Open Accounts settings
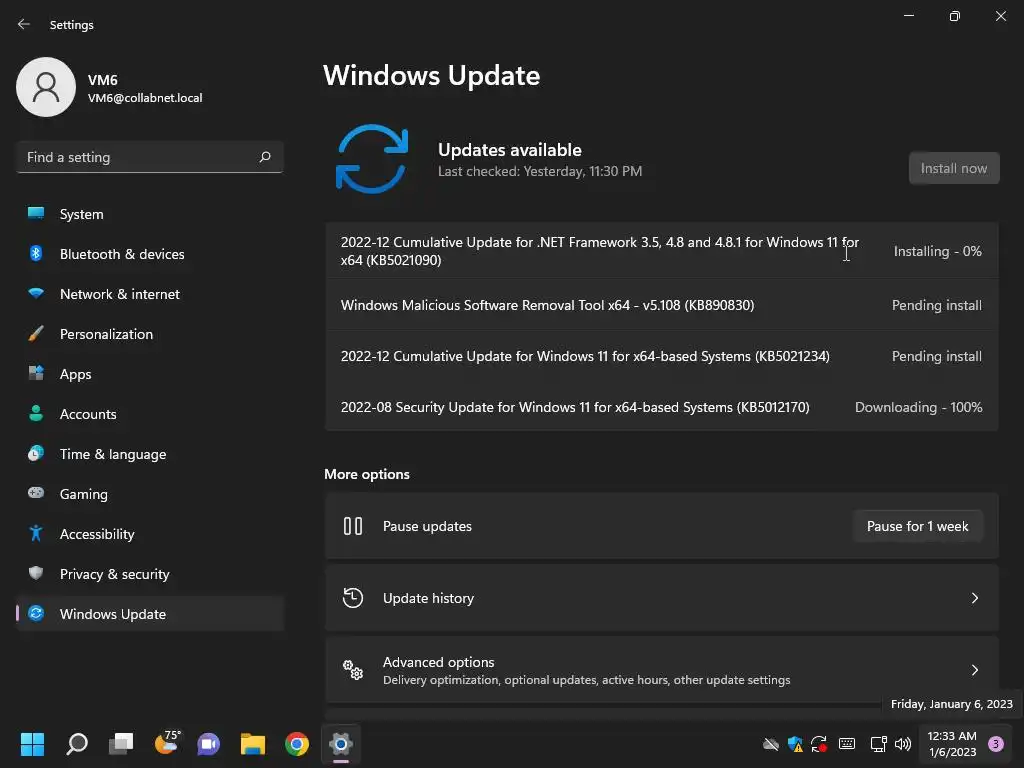This screenshot has height=768, width=1024. pos(150,413)
